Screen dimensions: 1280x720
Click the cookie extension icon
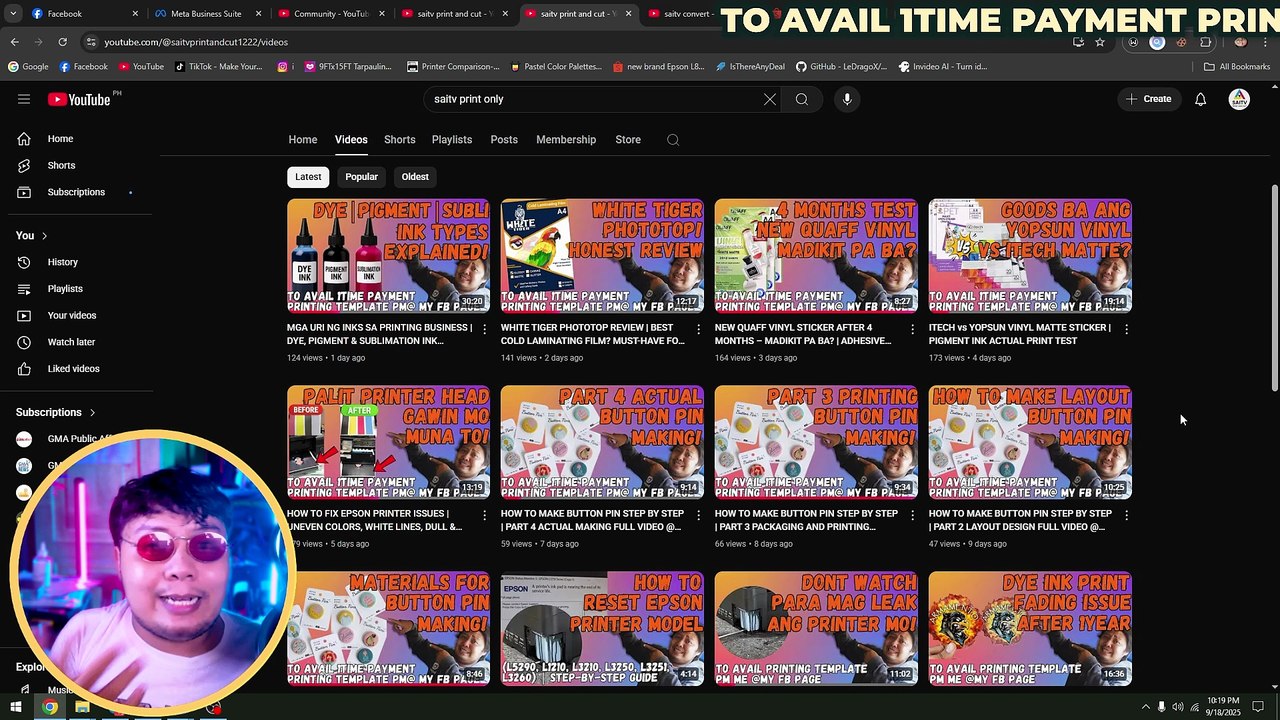1181,42
